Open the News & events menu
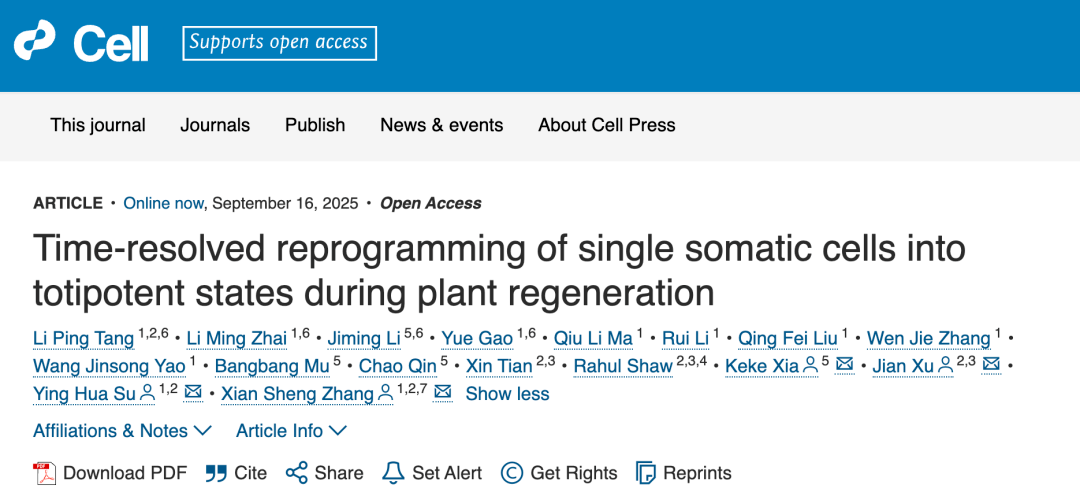Image resolution: width=1080 pixels, height=496 pixels. [x=442, y=125]
